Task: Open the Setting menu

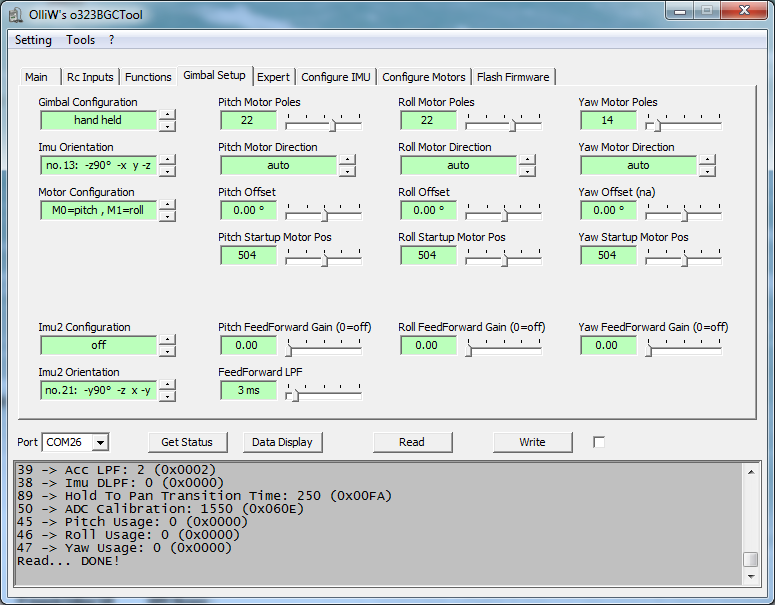Action: pyautogui.click(x=33, y=40)
